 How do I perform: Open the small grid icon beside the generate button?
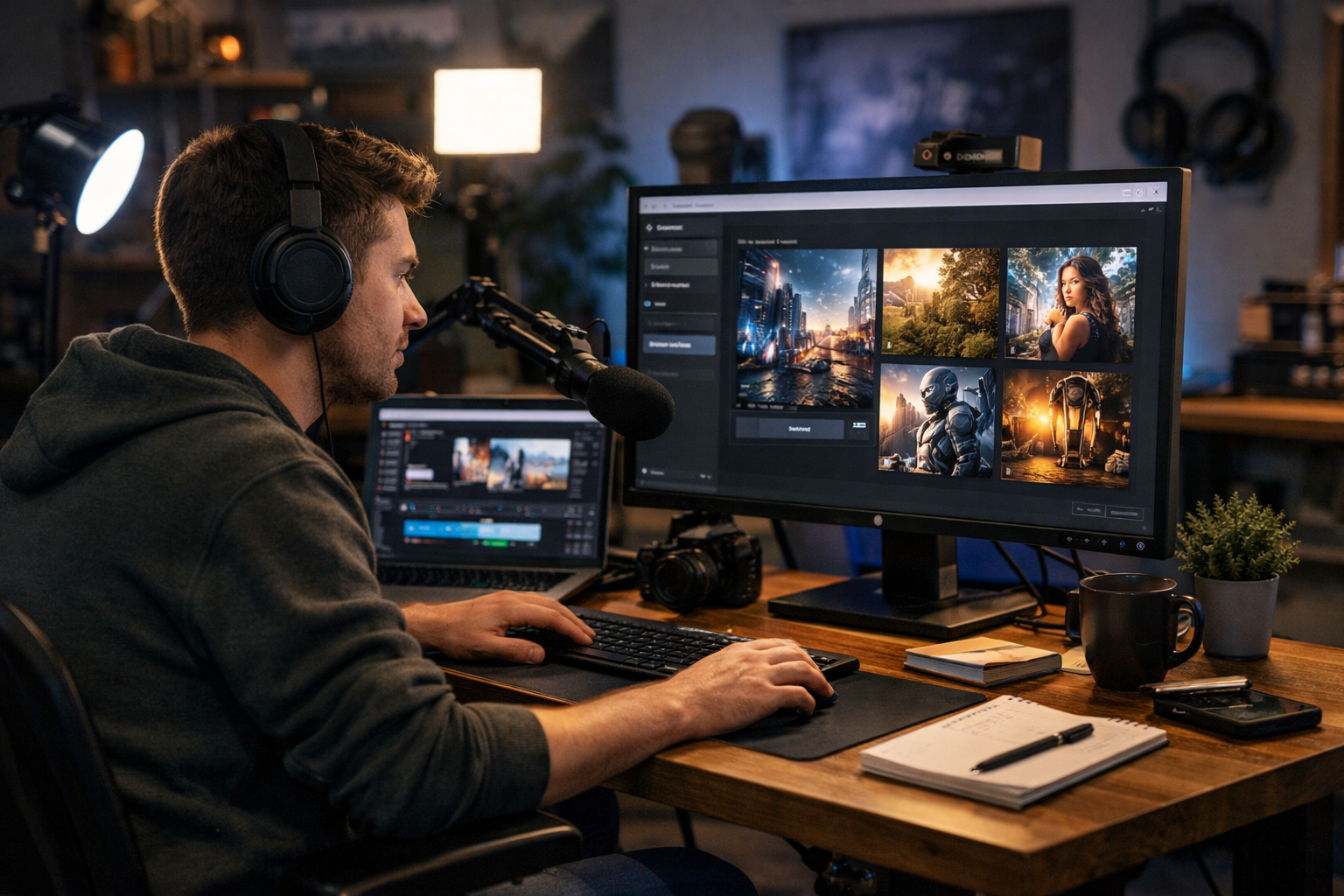pyautogui.click(x=859, y=424)
